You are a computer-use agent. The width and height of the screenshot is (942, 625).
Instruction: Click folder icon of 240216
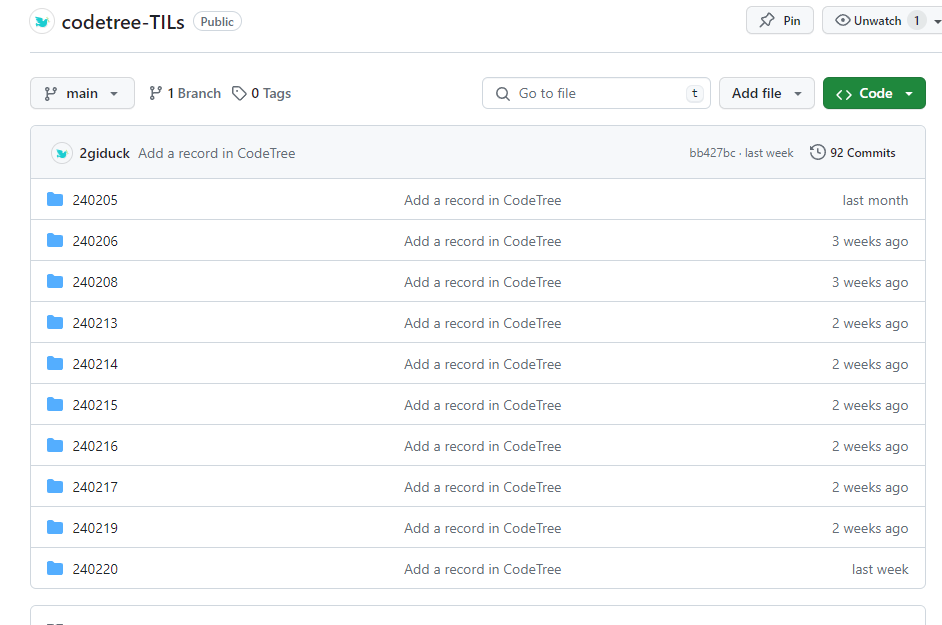[x=55, y=445]
